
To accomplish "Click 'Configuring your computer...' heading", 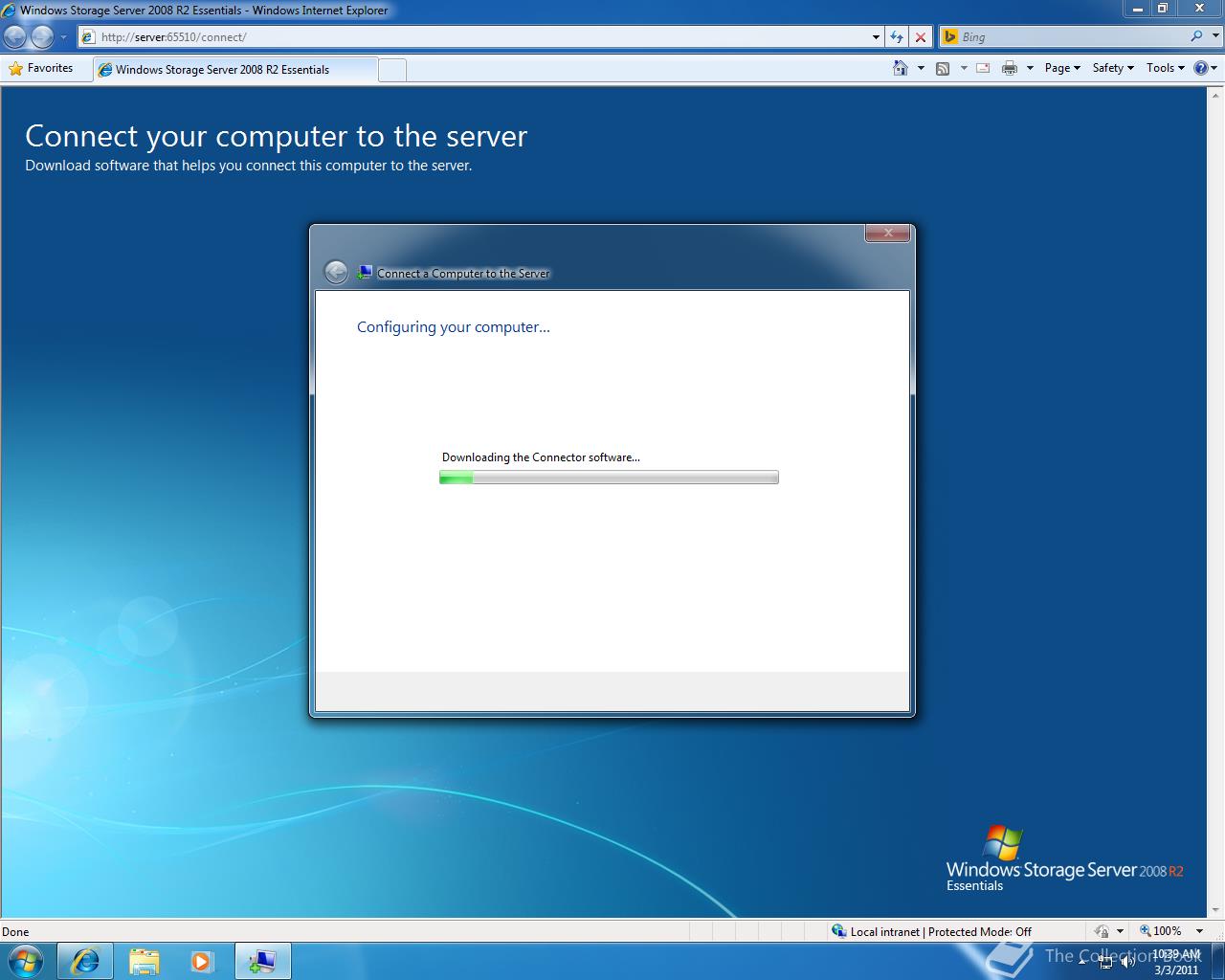I will coord(454,327).
